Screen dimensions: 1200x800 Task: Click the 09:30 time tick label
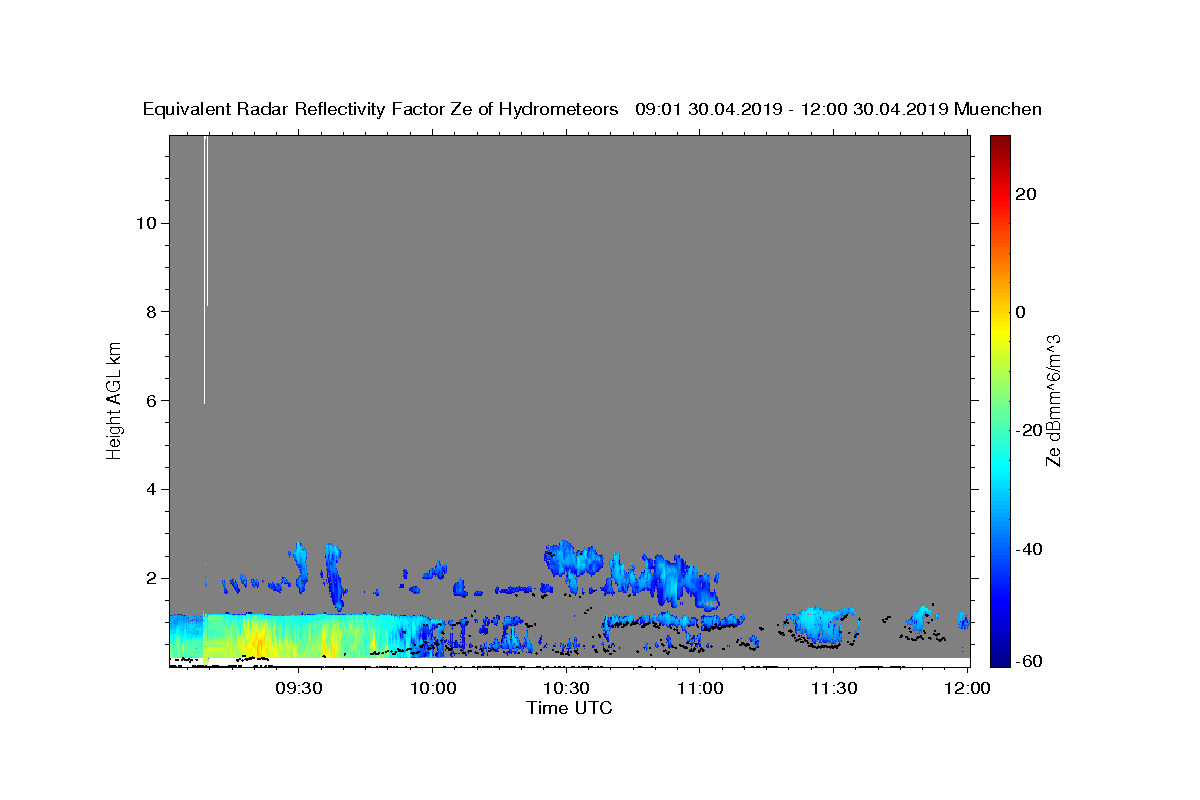pos(298,688)
